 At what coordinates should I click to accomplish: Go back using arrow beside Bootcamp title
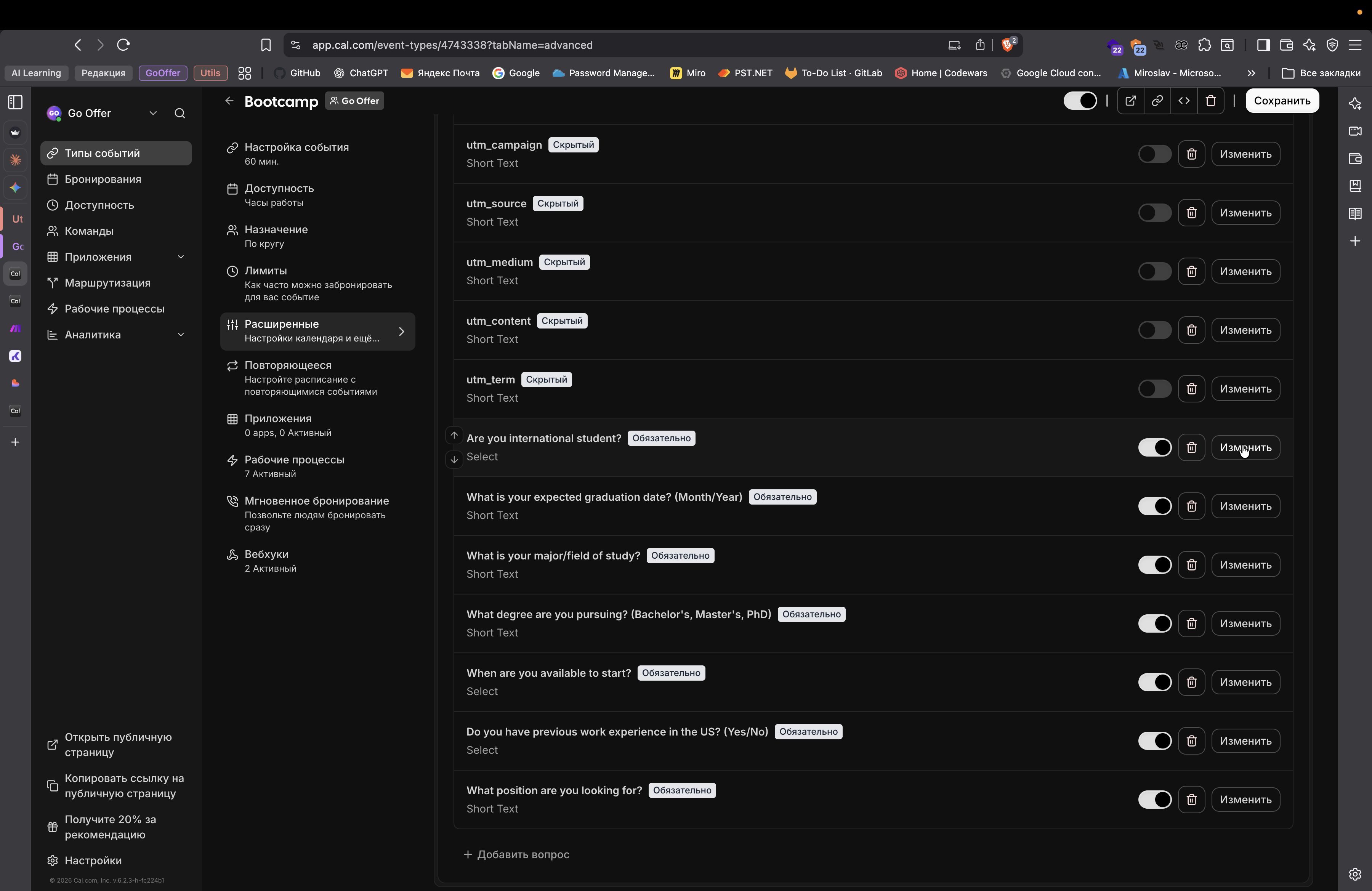[x=229, y=101]
